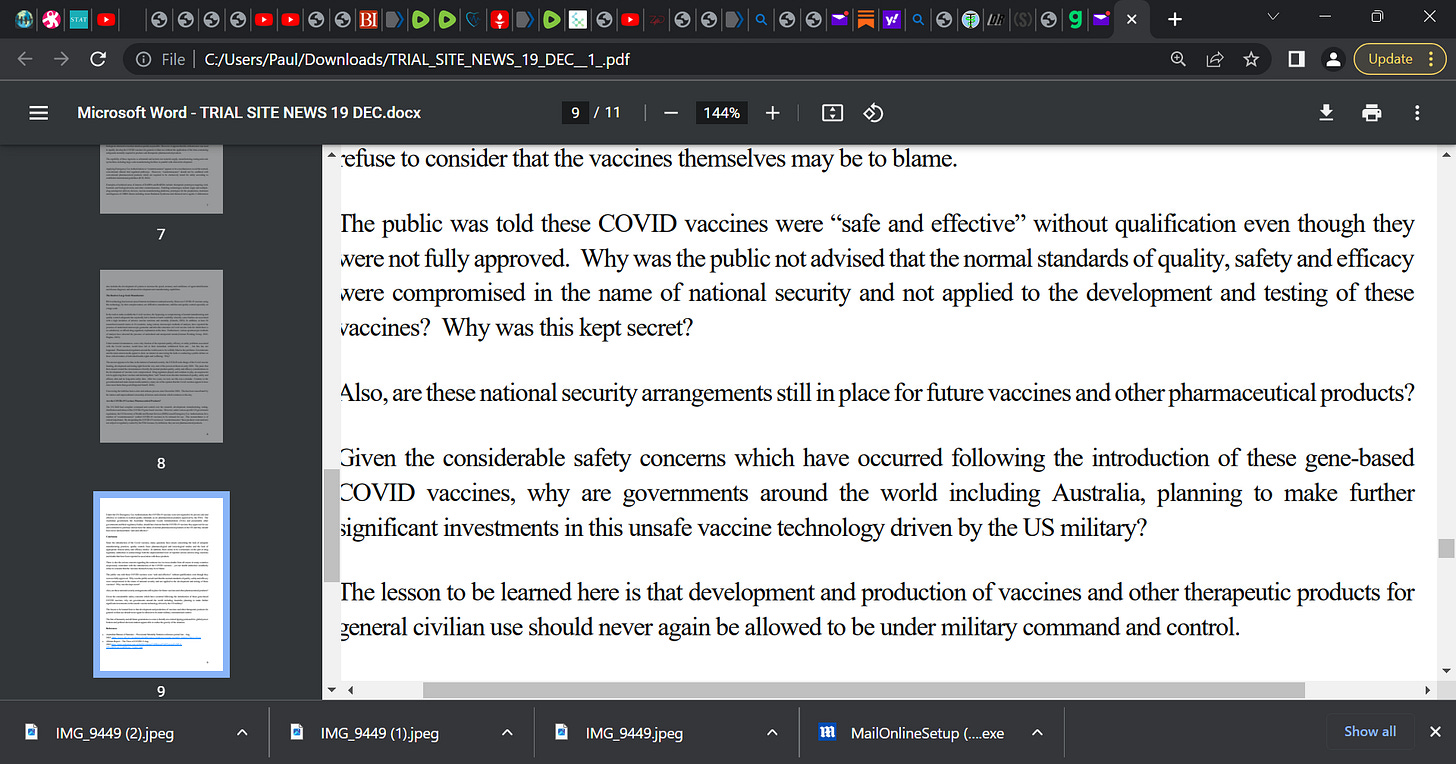Click the page number input field

click(x=575, y=113)
